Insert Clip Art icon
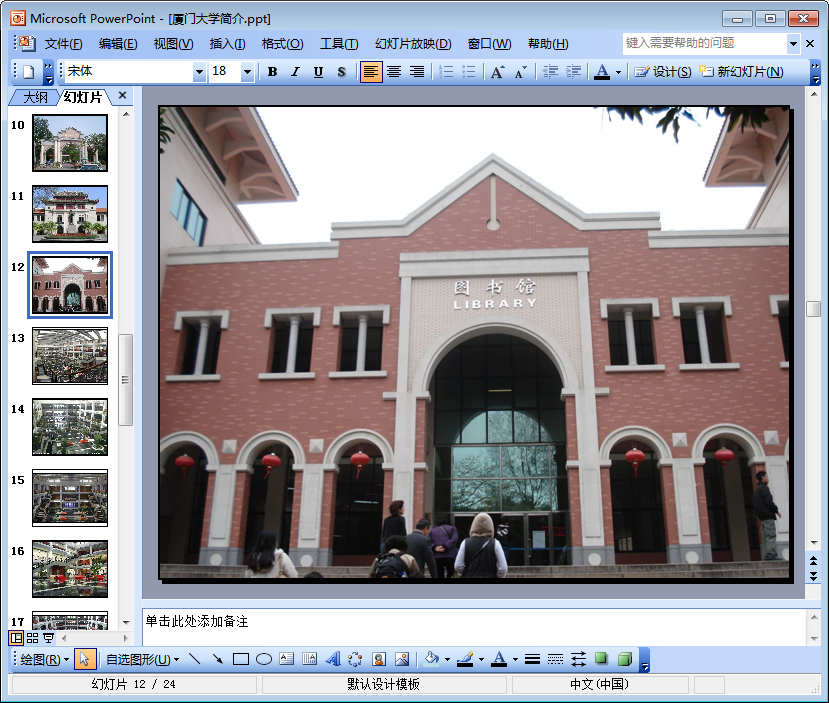829x703 pixels. 379,659
